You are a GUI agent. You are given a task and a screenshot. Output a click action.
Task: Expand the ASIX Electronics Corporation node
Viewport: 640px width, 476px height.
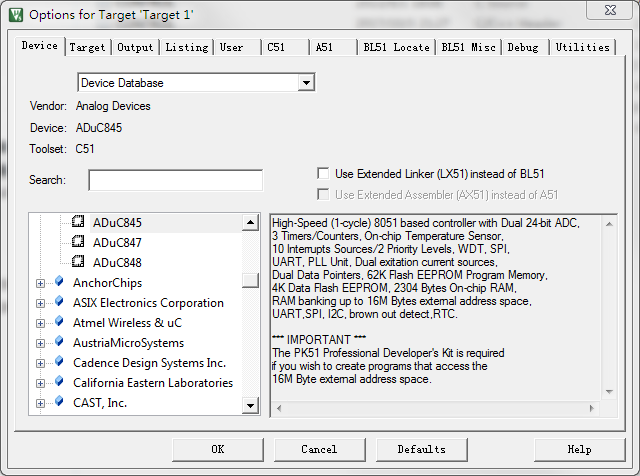tap(40, 303)
